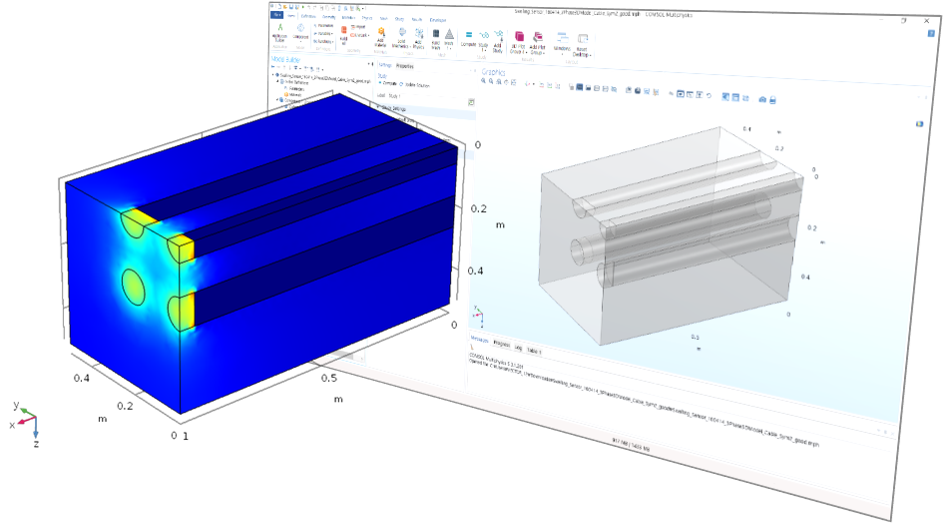The height and width of the screenshot is (524, 945).
Task: Open the Add Material icon
Action: coord(381,37)
